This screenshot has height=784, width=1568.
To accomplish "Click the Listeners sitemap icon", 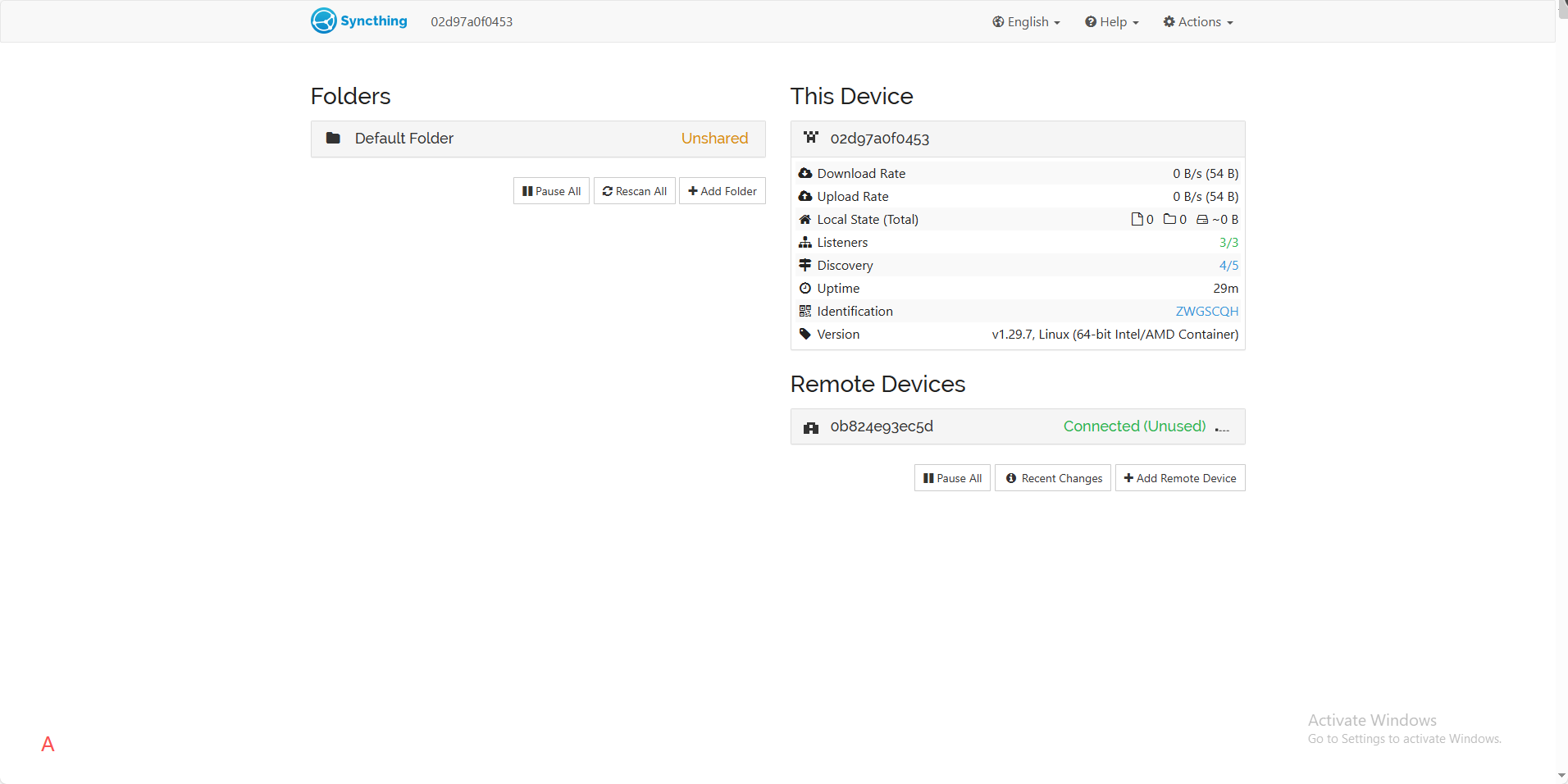I will (x=805, y=242).
